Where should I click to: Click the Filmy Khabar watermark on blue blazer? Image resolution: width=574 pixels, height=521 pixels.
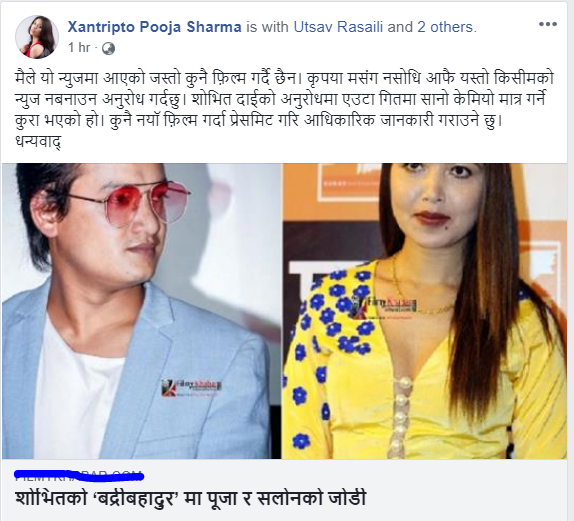(191, 387)
